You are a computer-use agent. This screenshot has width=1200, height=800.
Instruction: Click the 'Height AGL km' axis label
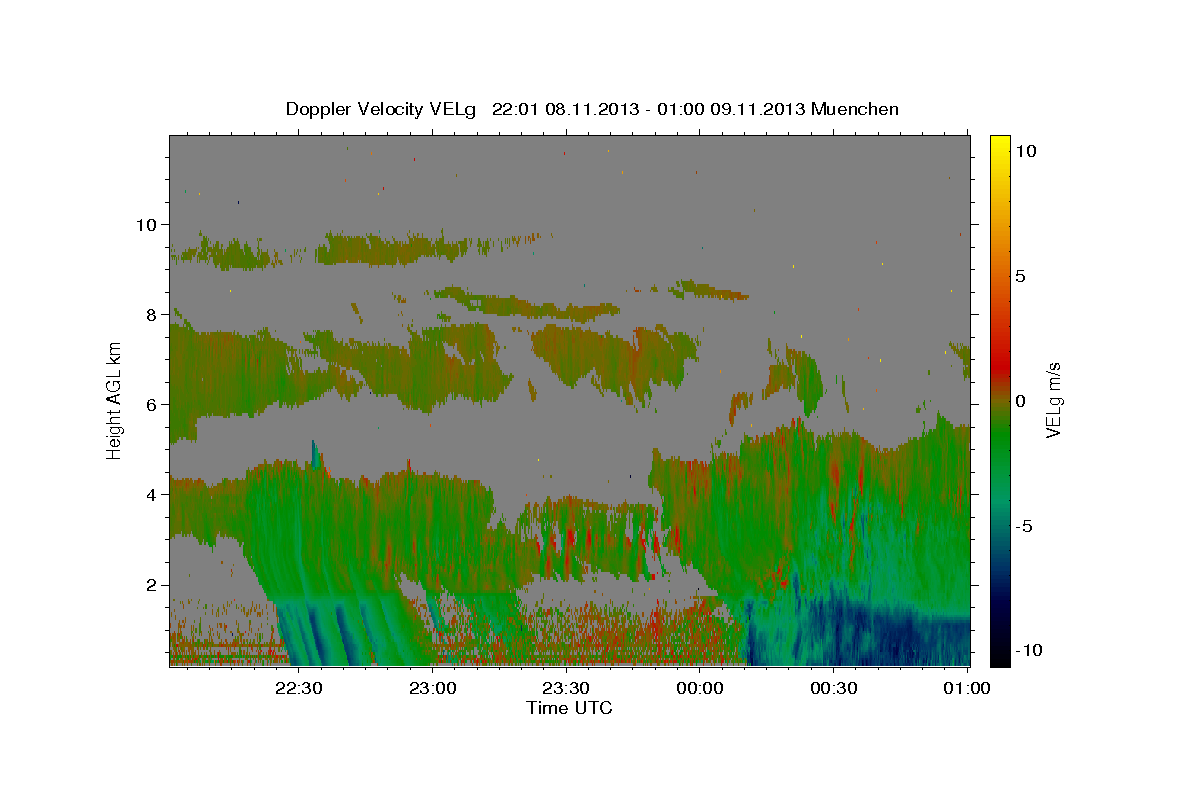(x=115, y=400)
